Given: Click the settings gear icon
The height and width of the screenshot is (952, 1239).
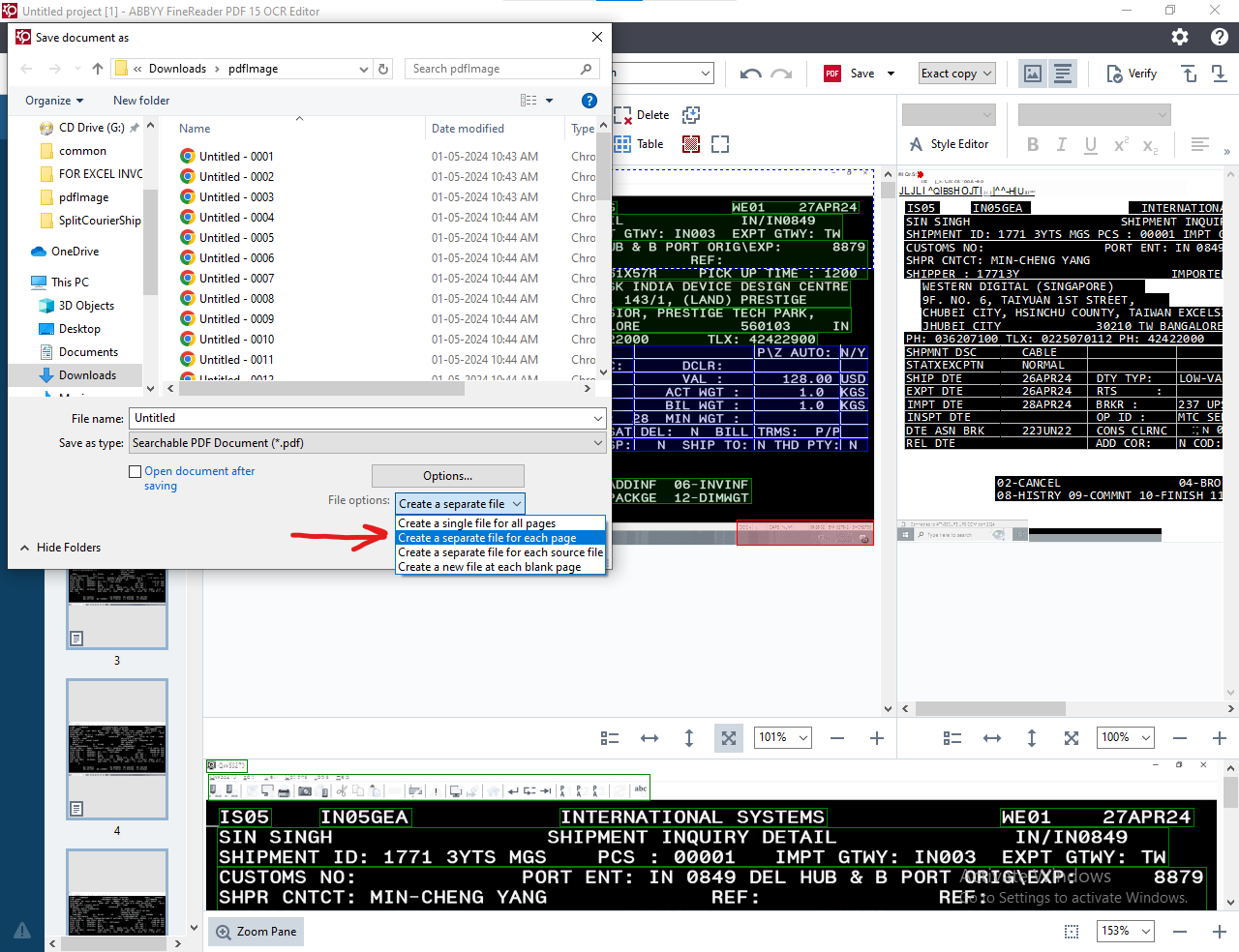Looking at the screenshot, I should [1179, 37].
